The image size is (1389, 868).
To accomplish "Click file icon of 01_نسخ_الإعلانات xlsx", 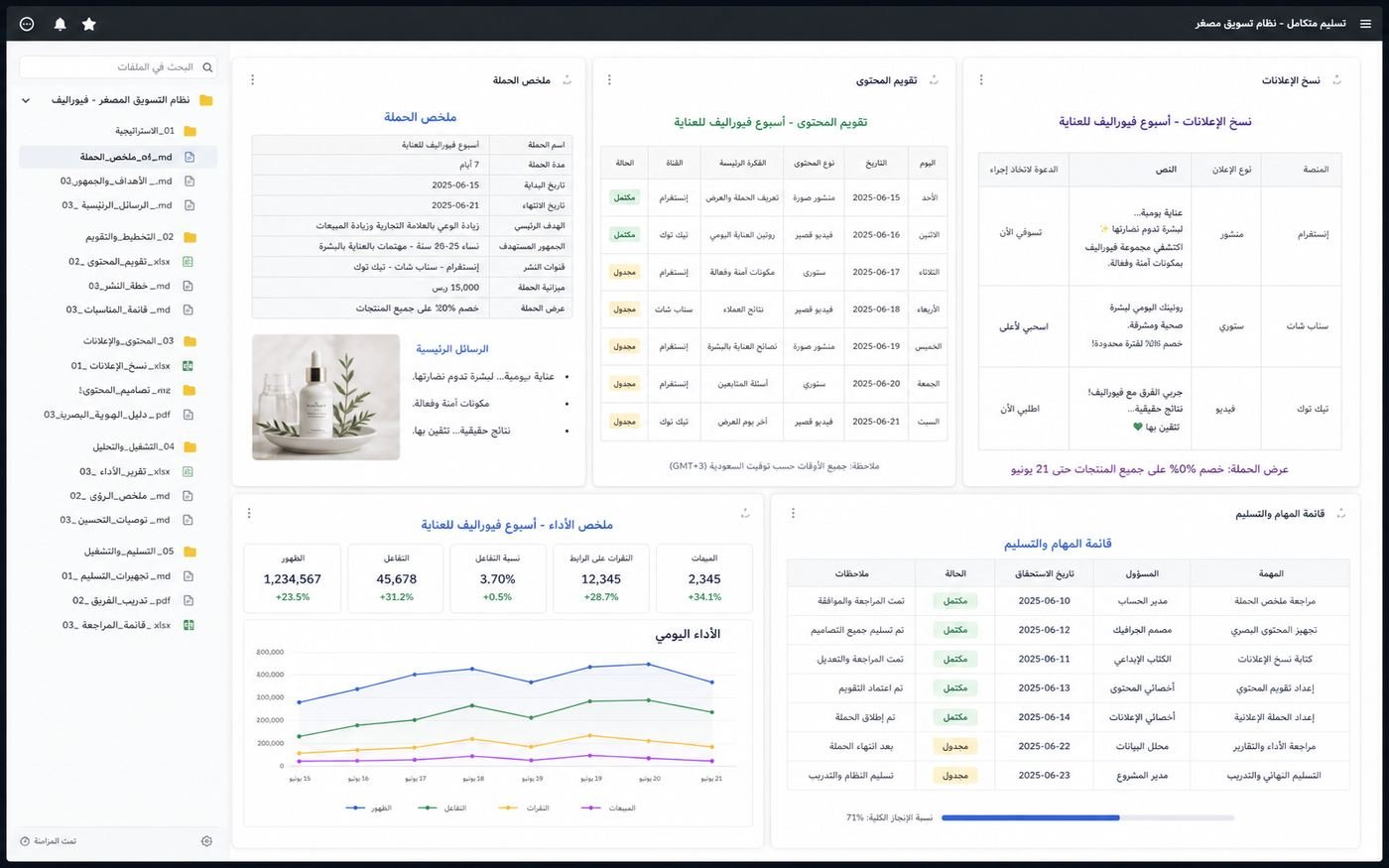I will (x=189, y=366).
